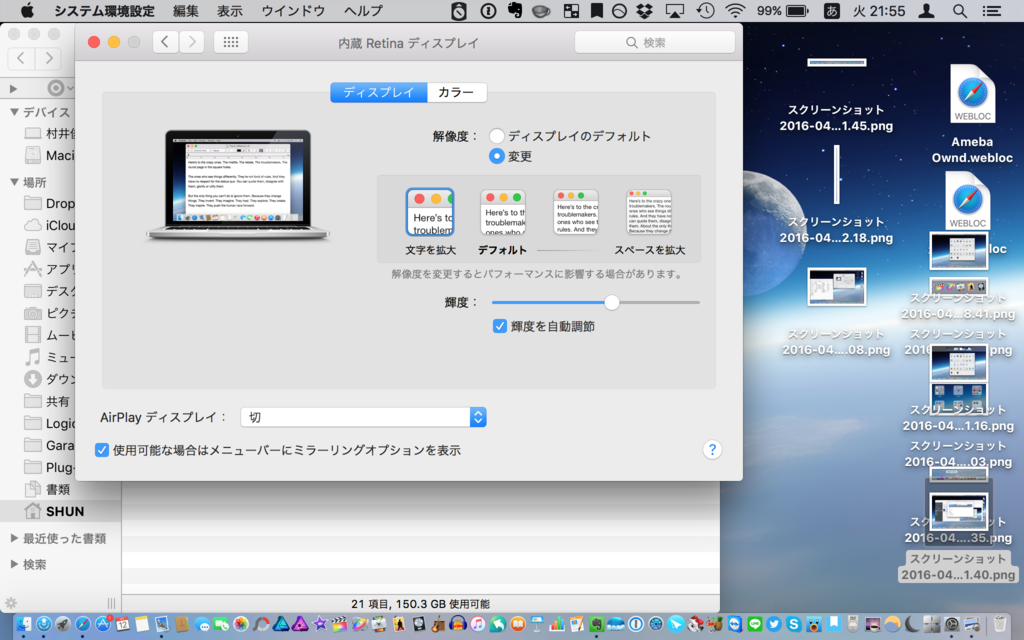Collapse the デバイス sidebar section
The image size is (1024, 640).
14,112
